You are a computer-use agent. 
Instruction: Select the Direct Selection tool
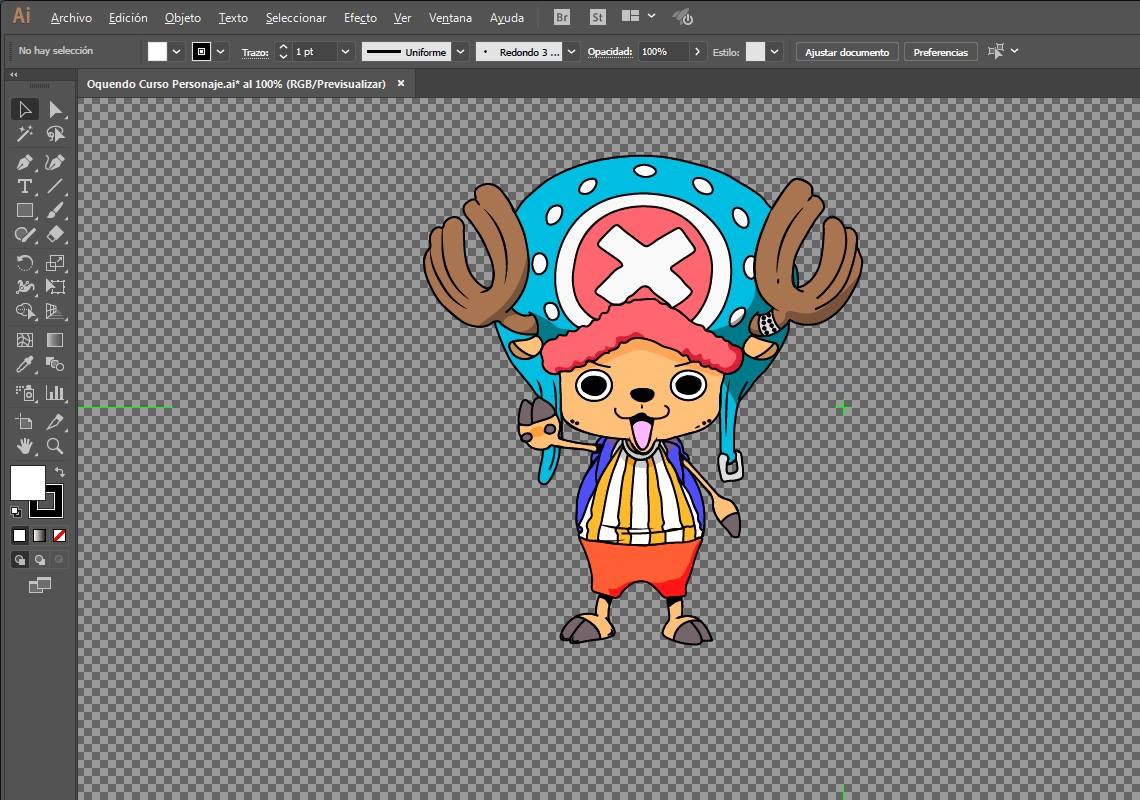pyautogui.click(x=55, y=109)
